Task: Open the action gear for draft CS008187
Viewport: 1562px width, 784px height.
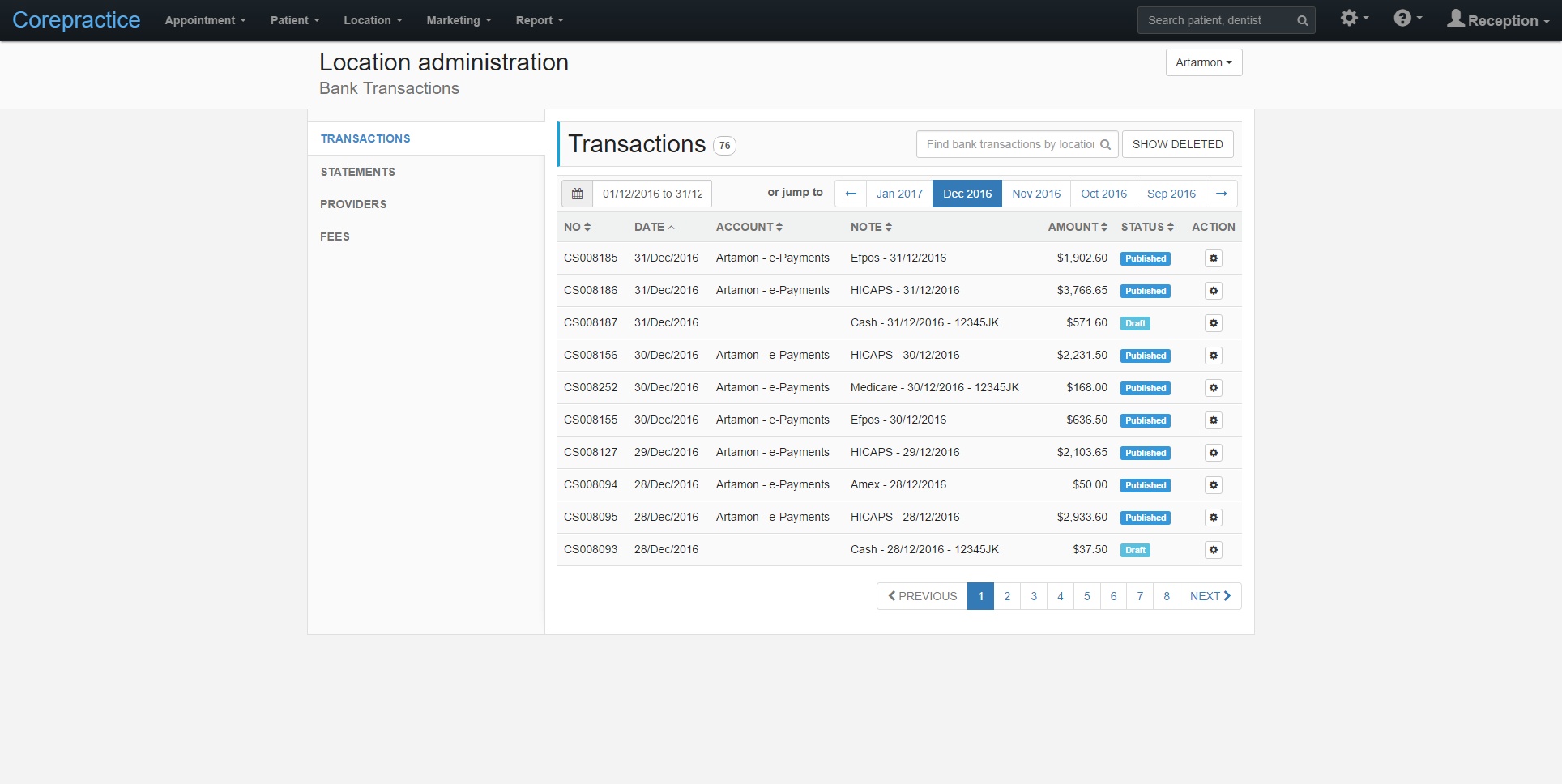Action: 1213,322
